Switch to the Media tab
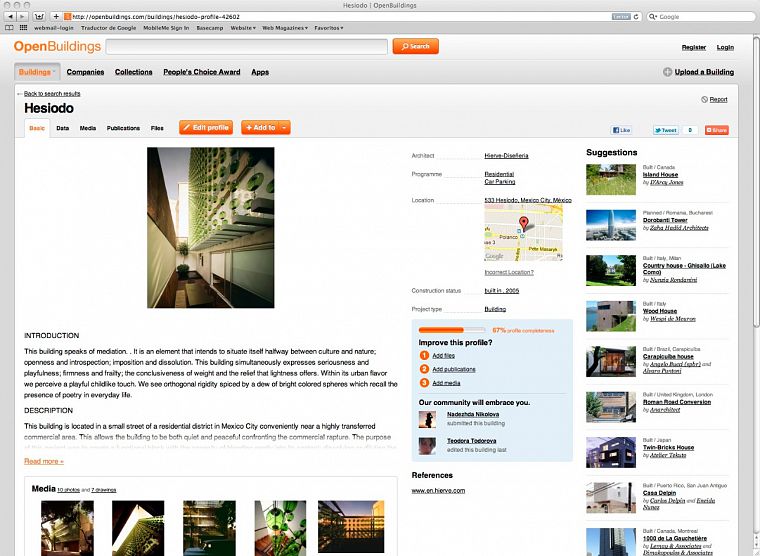The width and height of the screenshot is (760, 556). [88, 128]
